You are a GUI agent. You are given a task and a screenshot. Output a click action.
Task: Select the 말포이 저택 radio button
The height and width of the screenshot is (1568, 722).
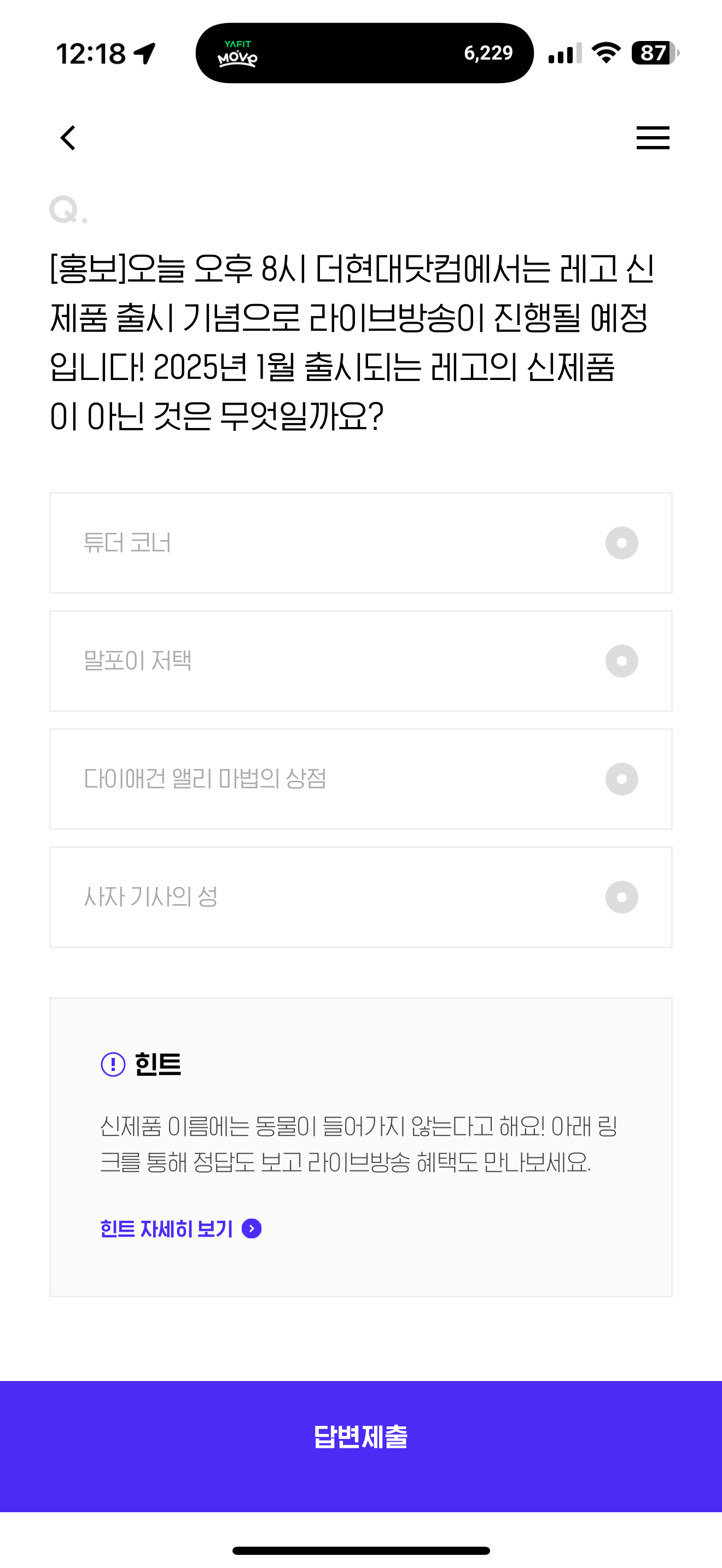click(x=621, y=661)
